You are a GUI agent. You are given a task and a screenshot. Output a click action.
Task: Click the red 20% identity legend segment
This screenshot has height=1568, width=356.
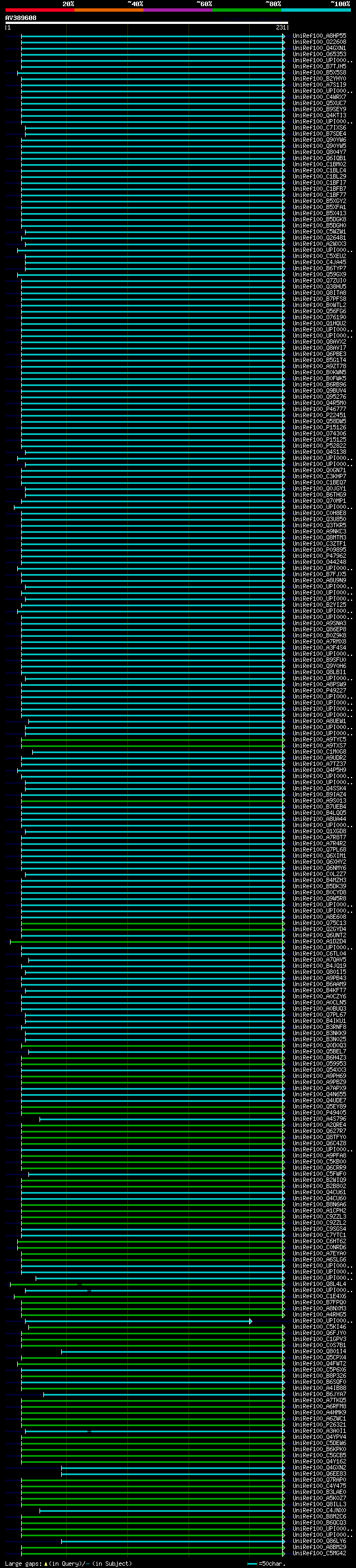[40, 10]
